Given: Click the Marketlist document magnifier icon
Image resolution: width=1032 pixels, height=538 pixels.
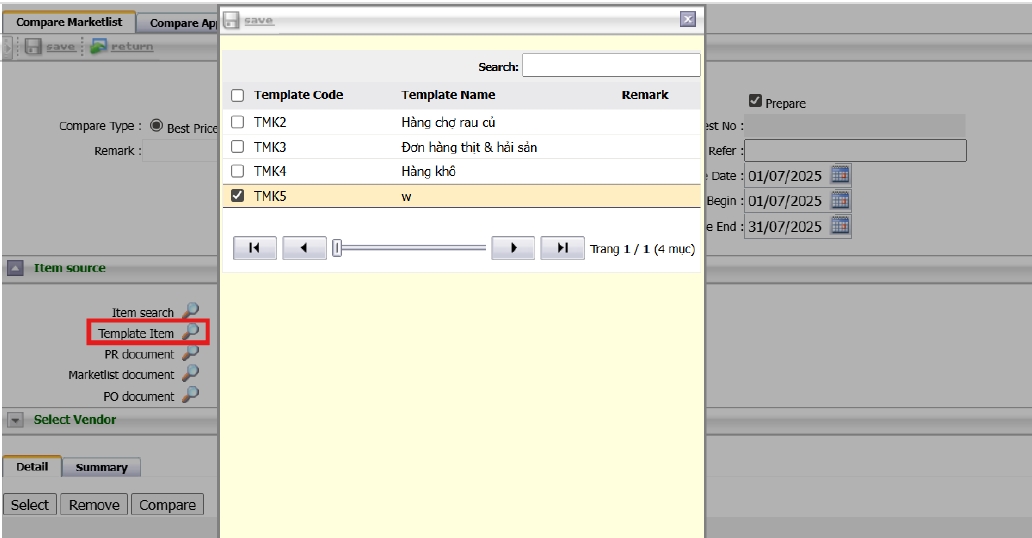Looking at the screenshot, I should (190, 374).
